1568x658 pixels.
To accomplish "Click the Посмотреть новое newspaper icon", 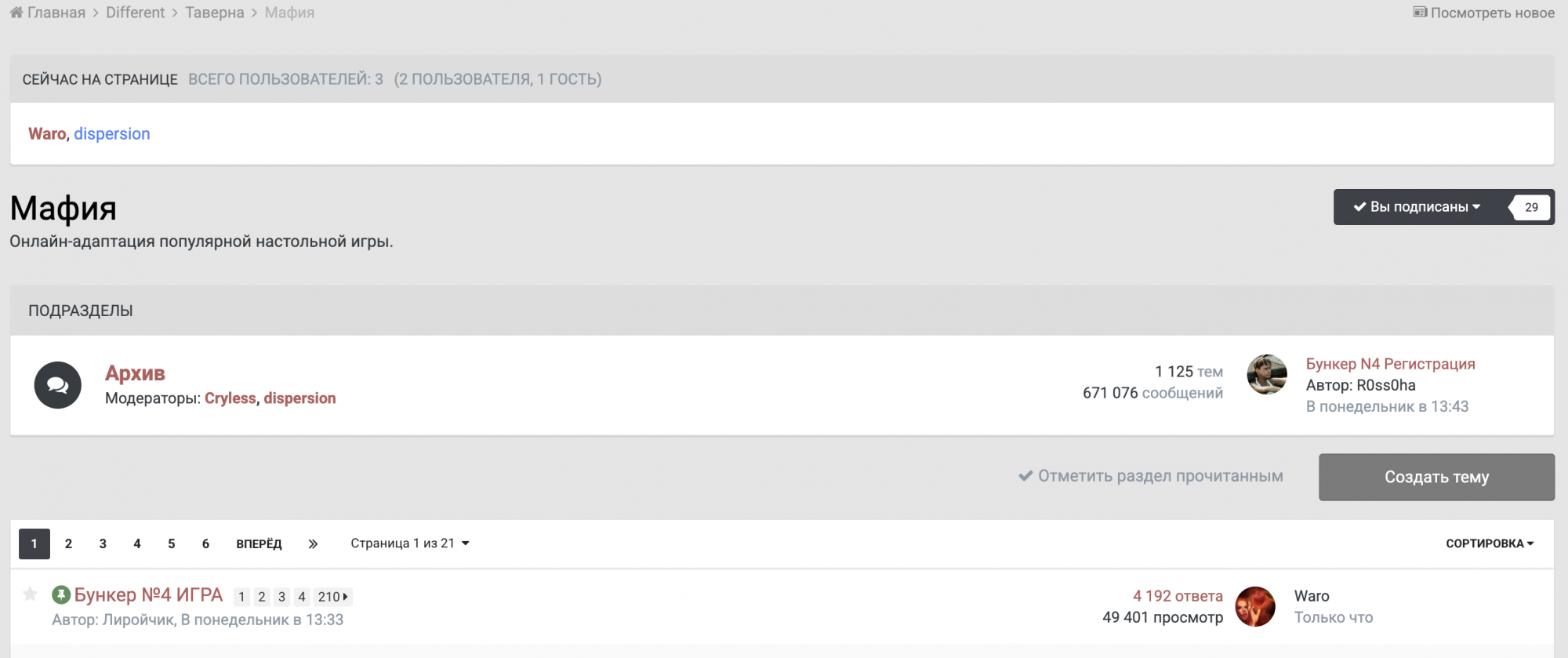I will coord(1420,13).
